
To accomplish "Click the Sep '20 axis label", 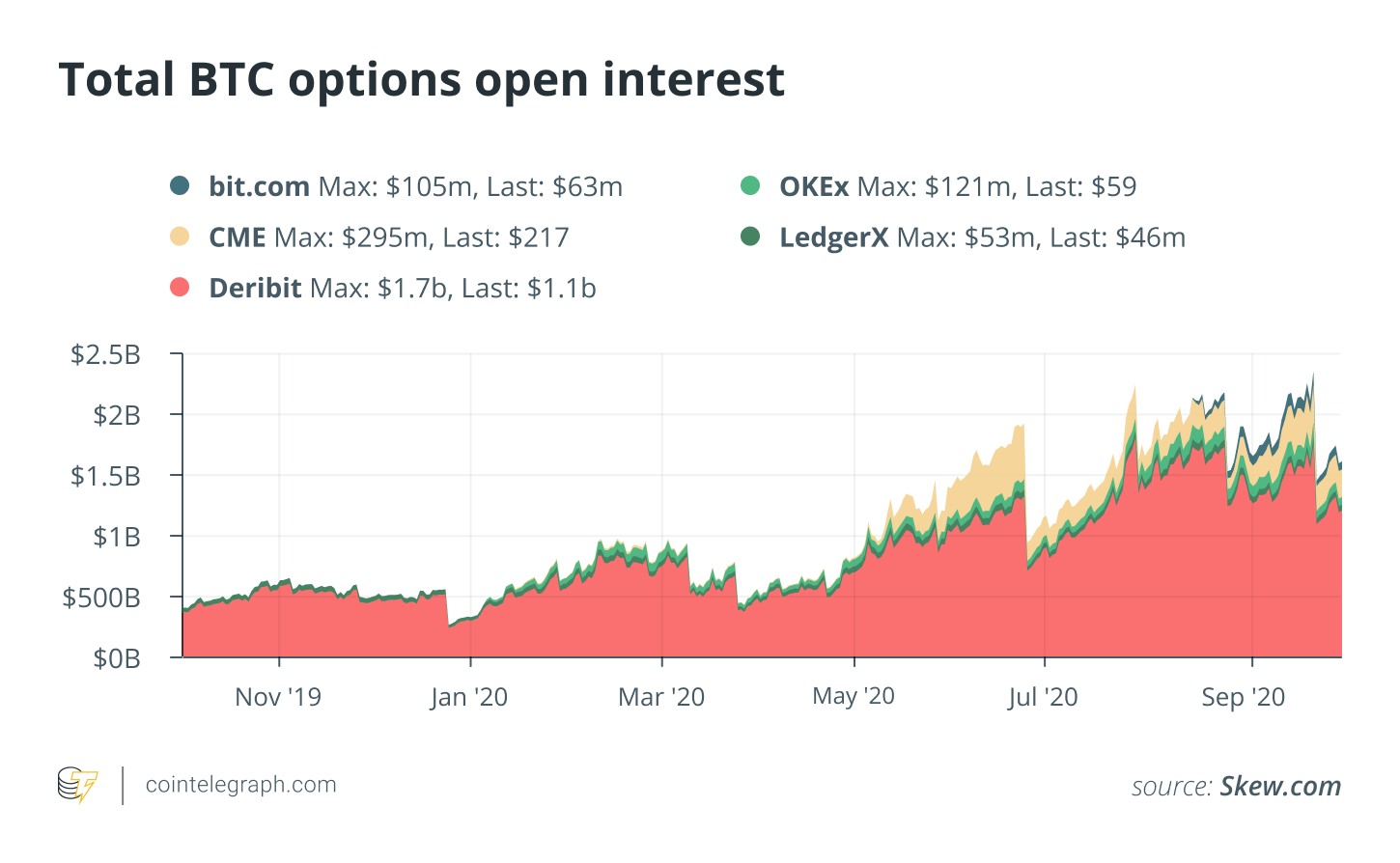I will (x=1244, y=697).
